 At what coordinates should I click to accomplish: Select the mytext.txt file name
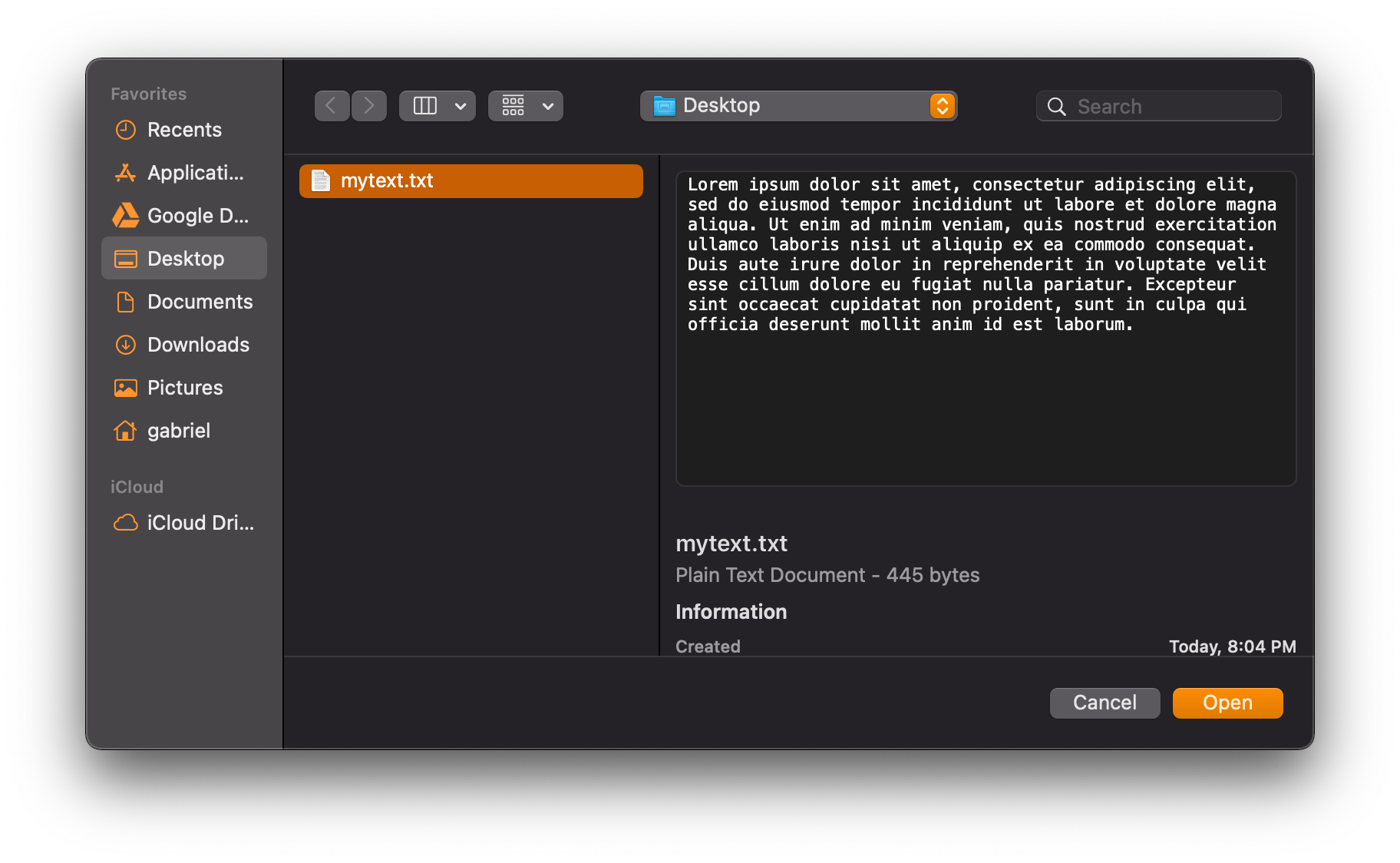tap(387, 180)
